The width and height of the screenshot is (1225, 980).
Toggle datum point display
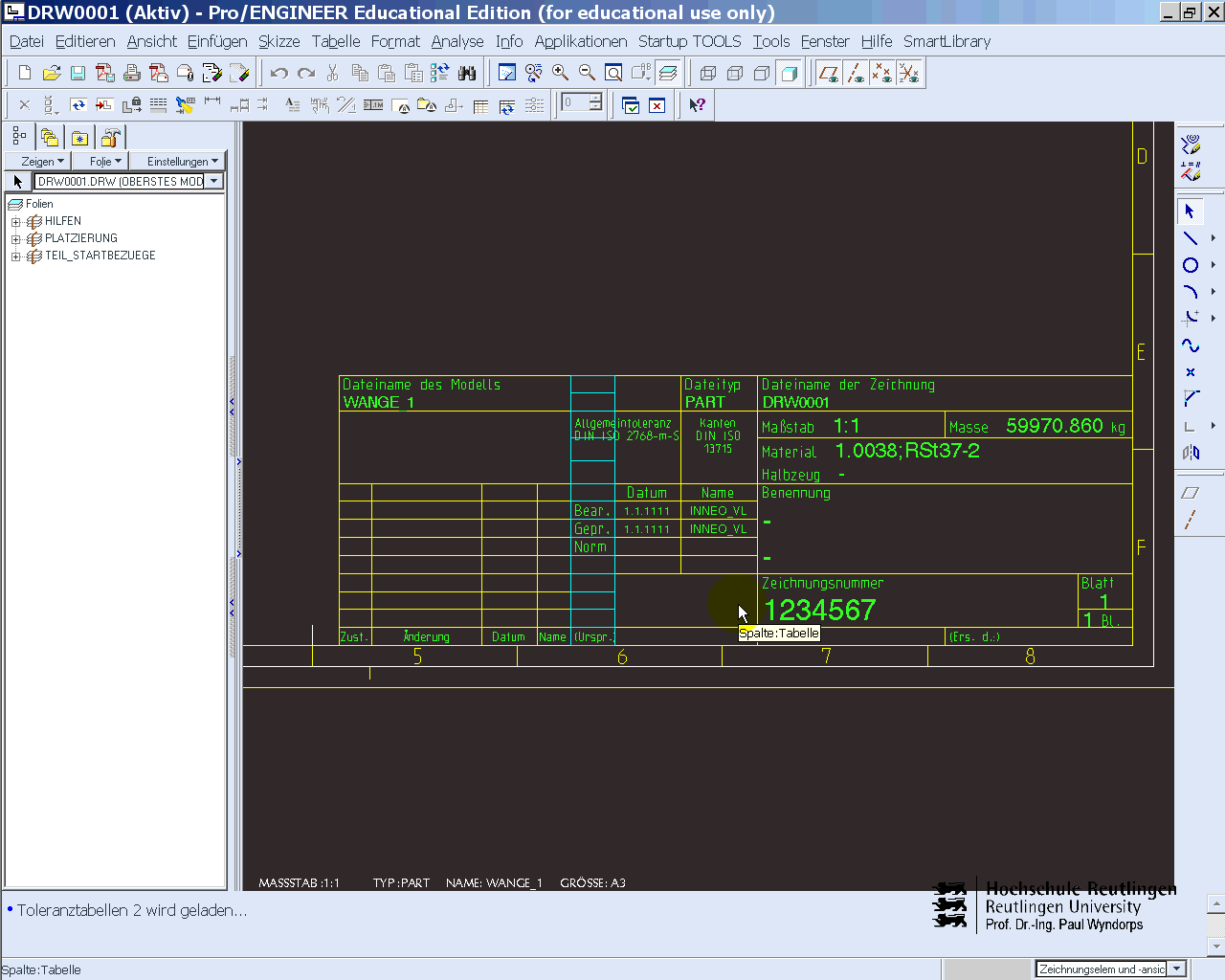click(x=882, y=73)
